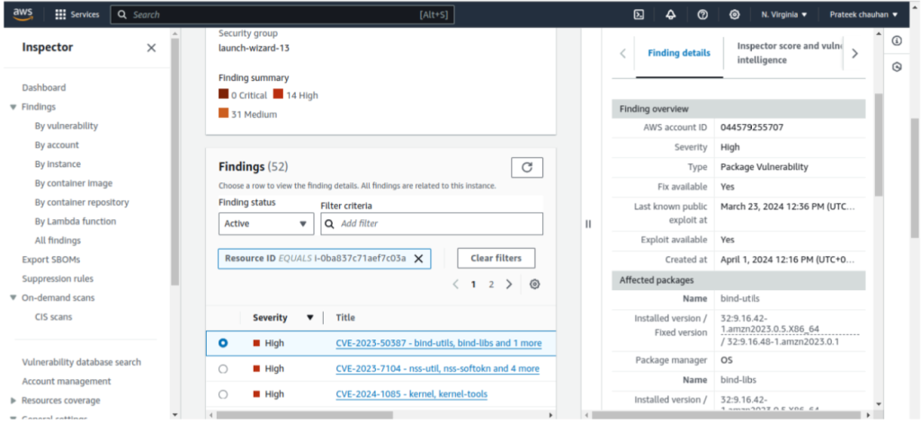The width and height of the screenshot is (921, 423).
Task: Show more detail tabs with right chevron
Action: (x=855, y=53)
